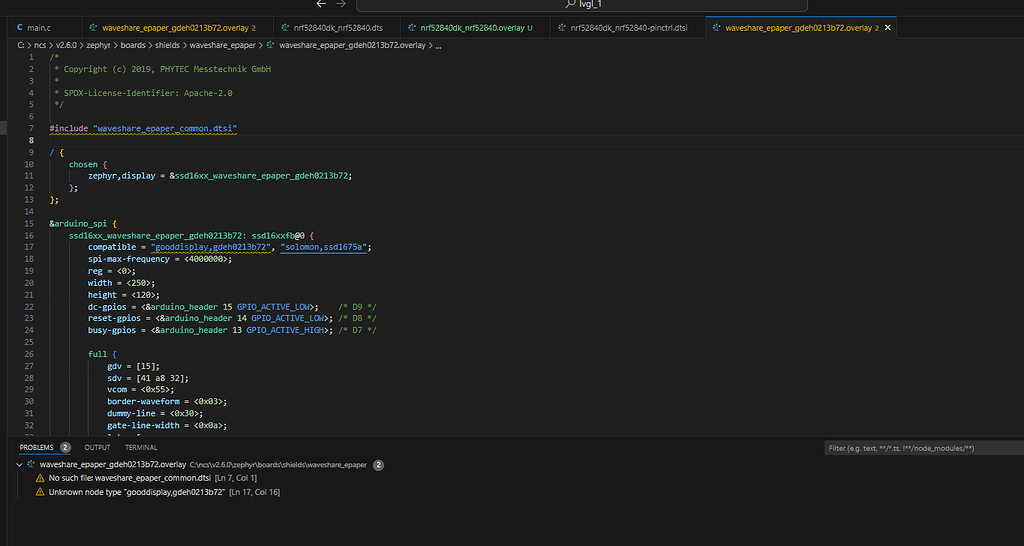The width and height of the screenshot is (1024, 546).
Task: Click the problems count badge on PROBLEMS tab
Action: point(65,448)
